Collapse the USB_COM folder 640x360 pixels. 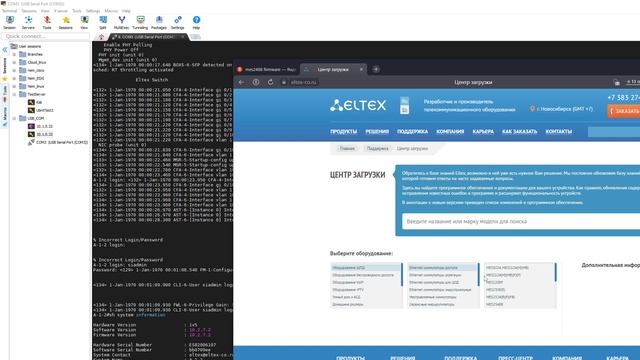click(14, 118)
